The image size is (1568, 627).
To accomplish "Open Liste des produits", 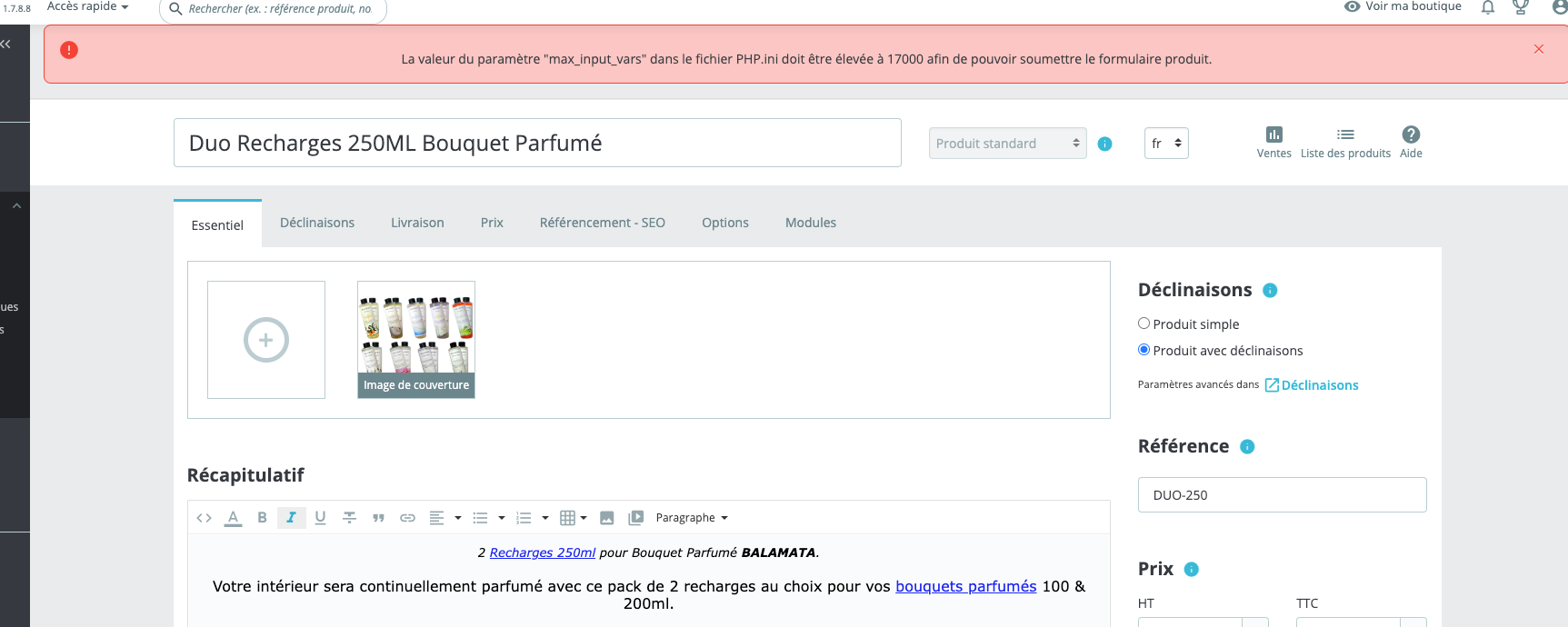I will 1345,143.
